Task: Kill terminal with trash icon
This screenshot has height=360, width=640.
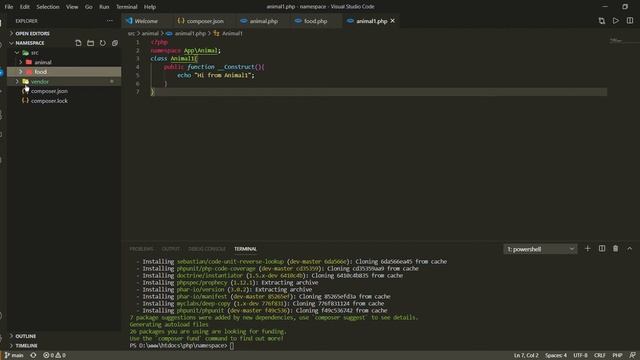Action: coord(616,249)
